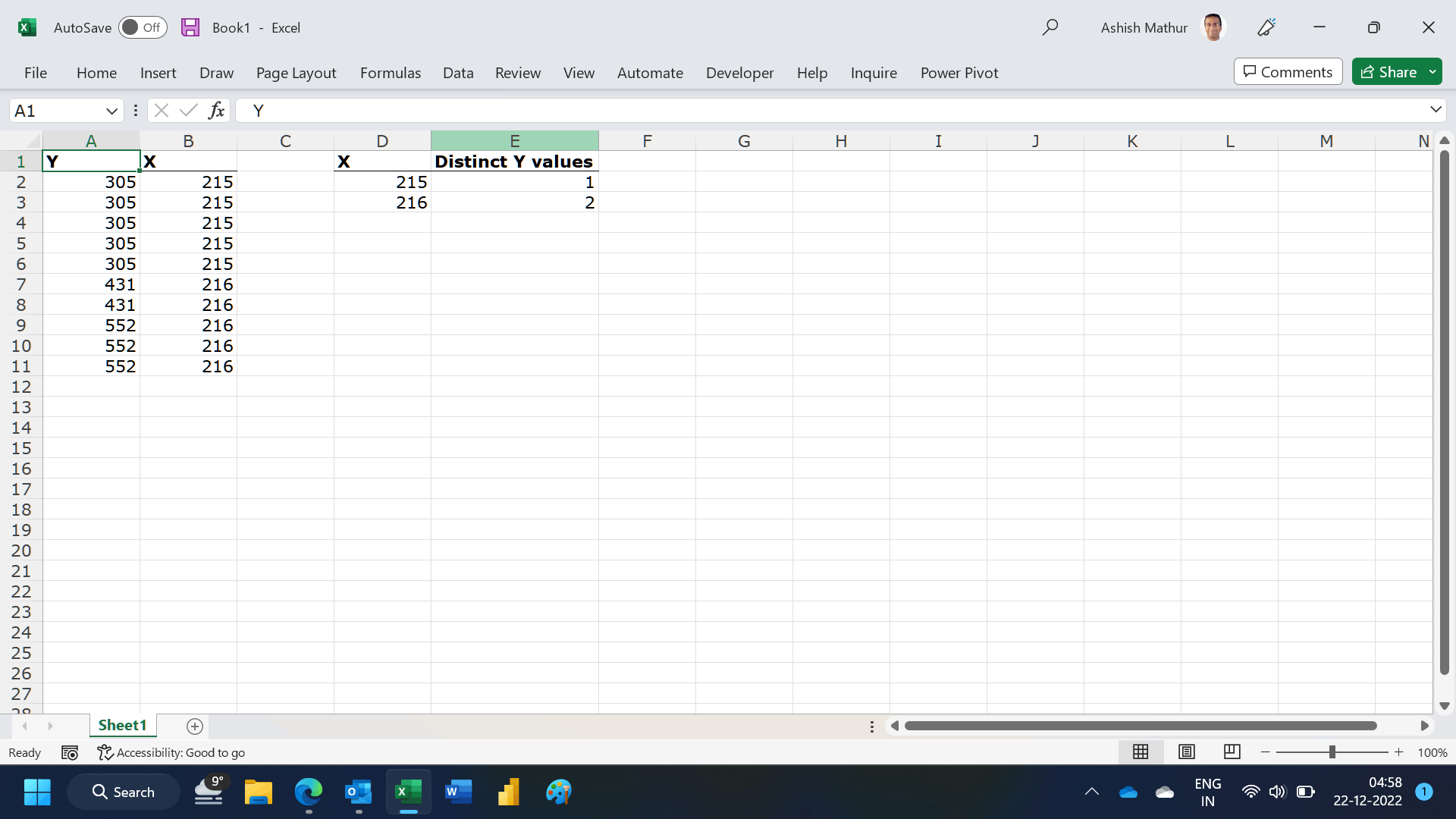Open Word from the taskbar

coord(458,792)
